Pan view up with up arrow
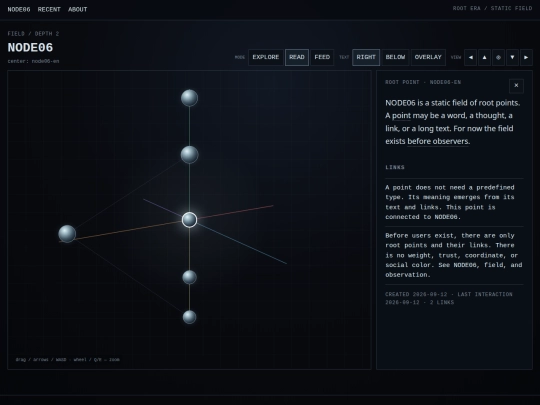540x405 pixels. pos(485,58)
